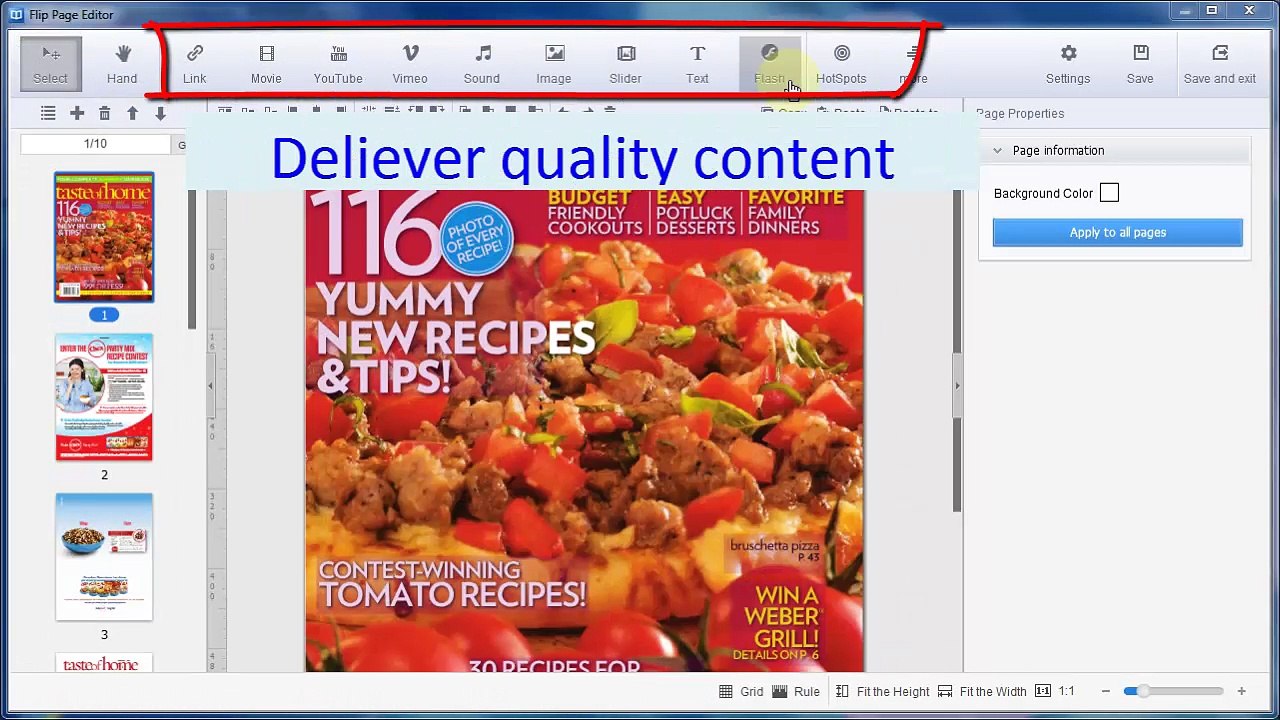1280x720 pixels.
Task: Fit the Height of the page
Action: pyautogui.click(x=882, y=691)
